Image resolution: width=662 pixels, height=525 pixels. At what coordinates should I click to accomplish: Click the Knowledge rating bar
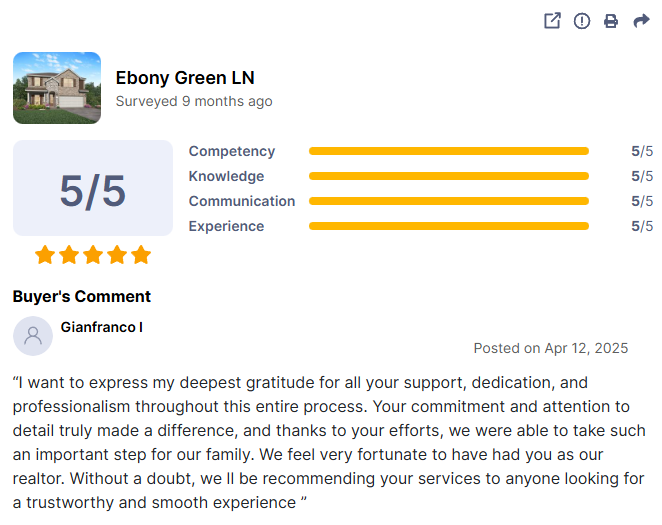tap(449, 176)
